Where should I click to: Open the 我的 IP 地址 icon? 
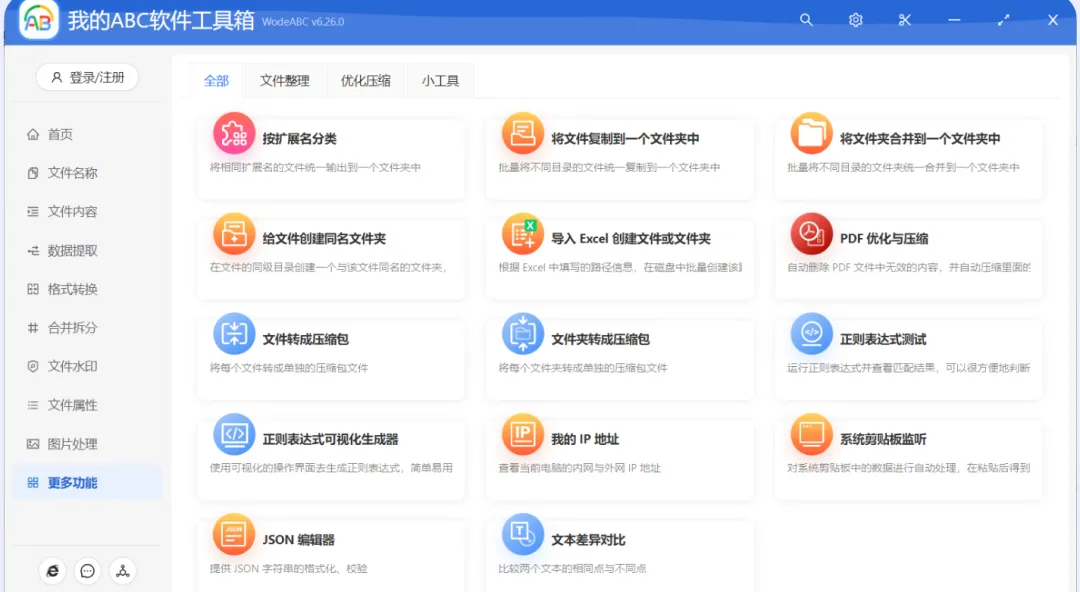(523, 434)
